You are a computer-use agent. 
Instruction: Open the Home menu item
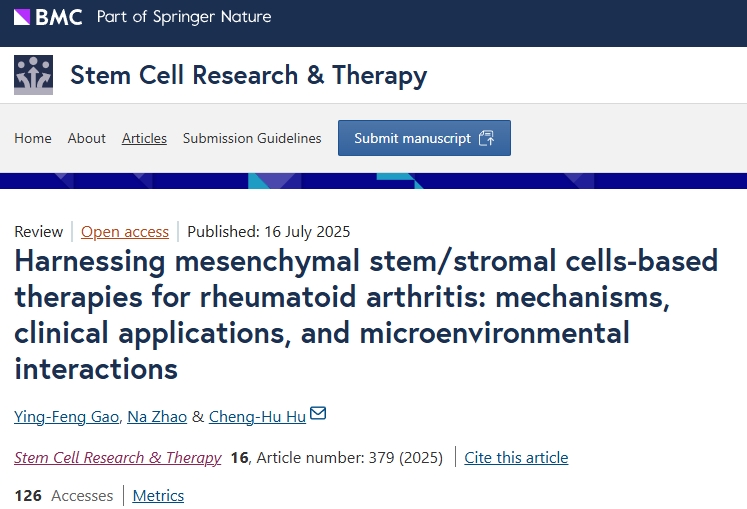pos(33,138)
